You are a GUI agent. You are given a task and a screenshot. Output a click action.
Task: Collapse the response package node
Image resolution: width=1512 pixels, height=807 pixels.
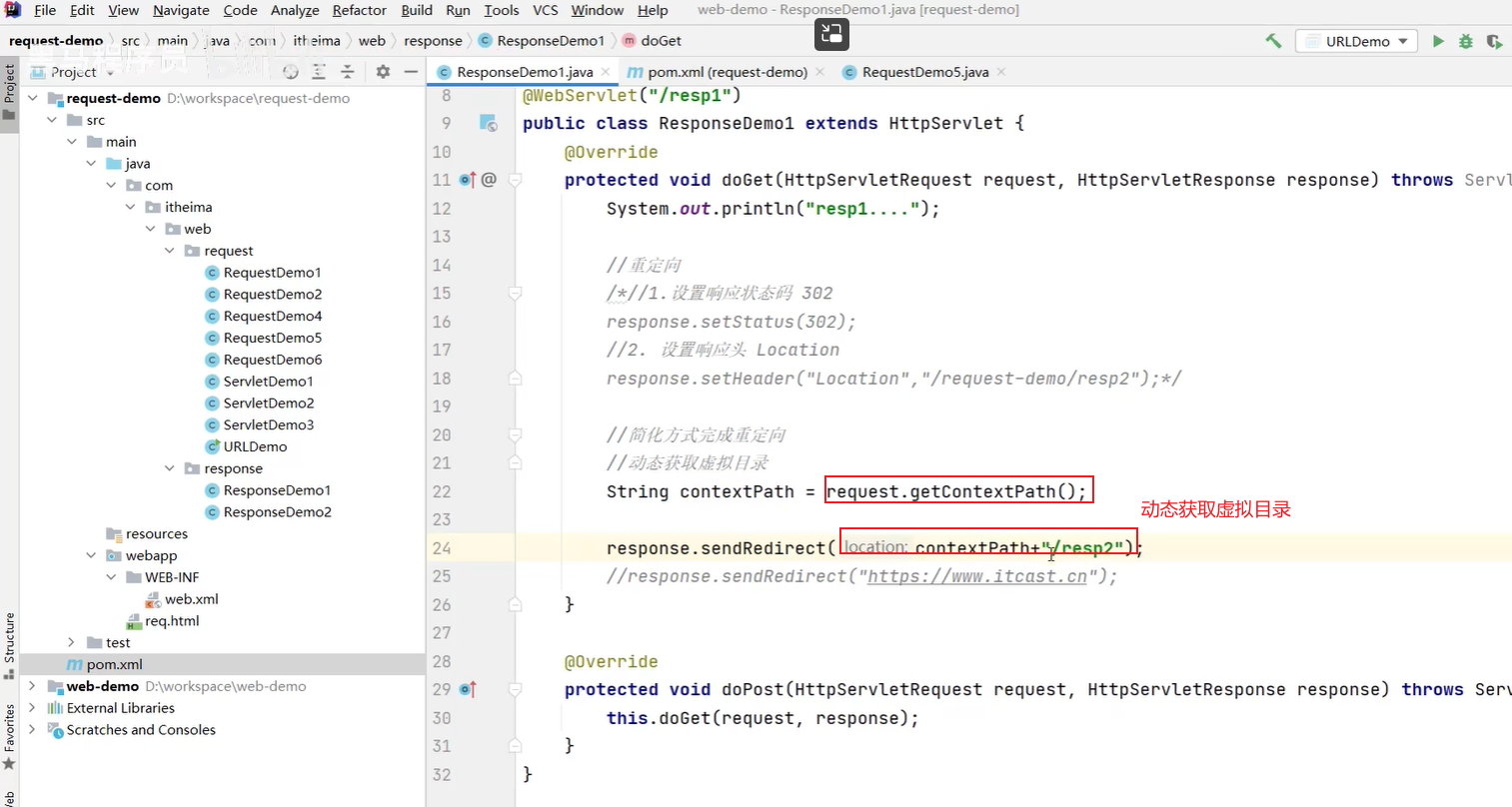click(170, 468)
